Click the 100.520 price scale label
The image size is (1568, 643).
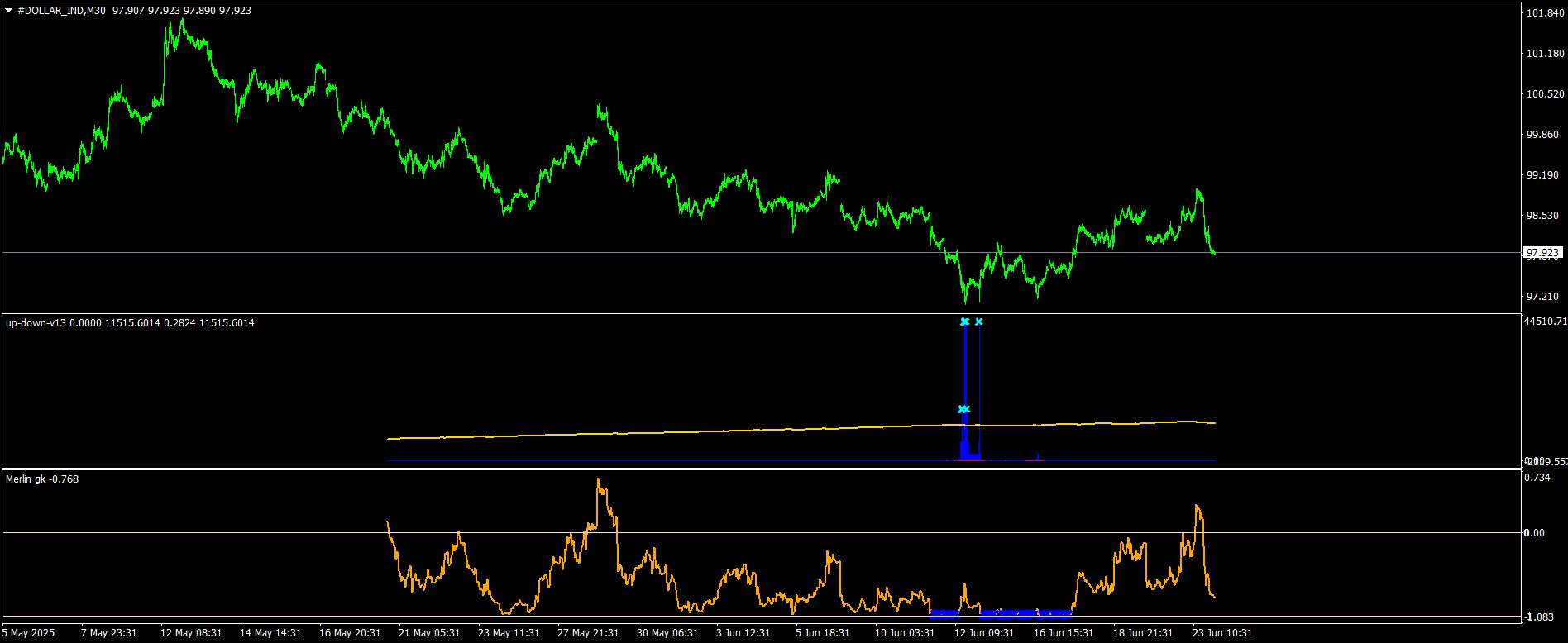pos(1544,94)
